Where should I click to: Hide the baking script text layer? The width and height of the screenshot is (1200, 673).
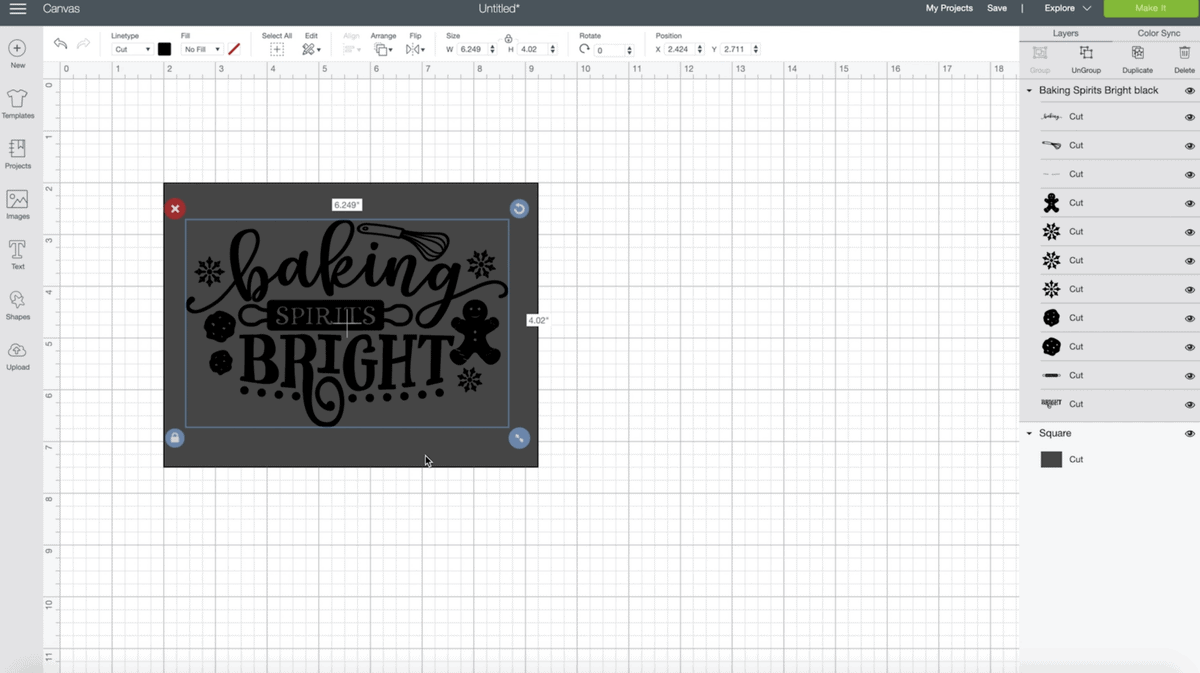click(1190, 117)
